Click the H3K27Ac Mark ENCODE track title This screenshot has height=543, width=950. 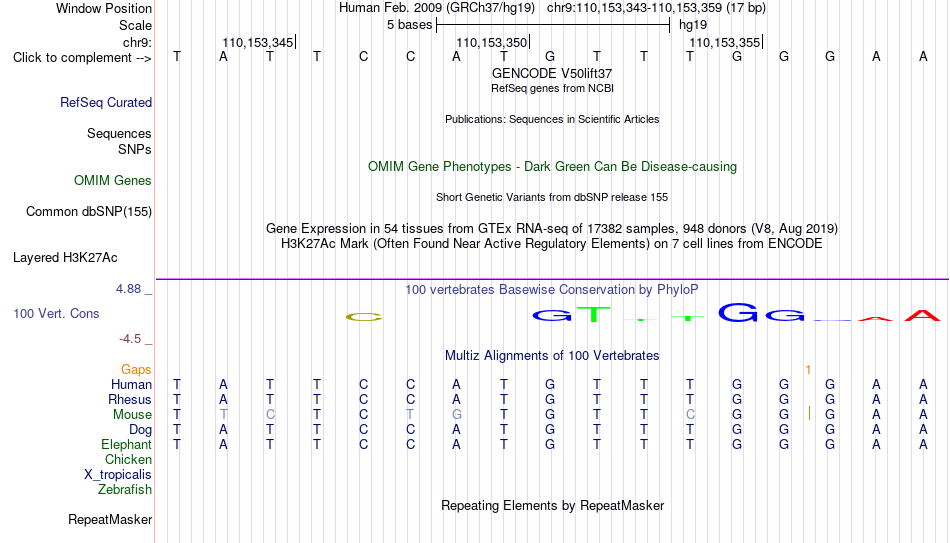point(552,244)
